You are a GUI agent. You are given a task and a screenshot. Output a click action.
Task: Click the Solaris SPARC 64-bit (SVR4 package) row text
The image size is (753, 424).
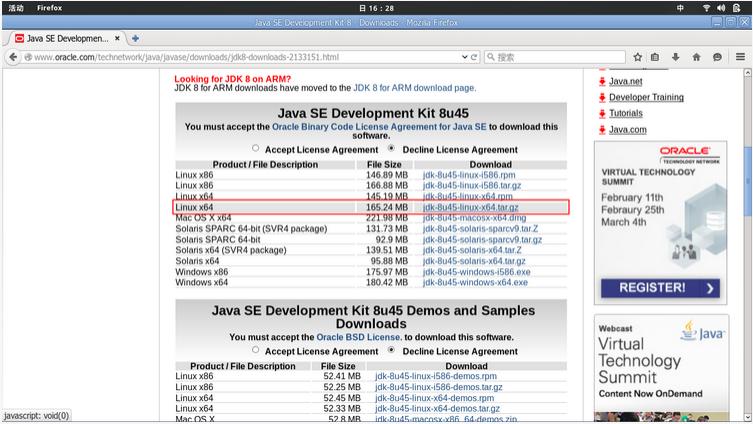pyautogui.click(x=251, y=229)
